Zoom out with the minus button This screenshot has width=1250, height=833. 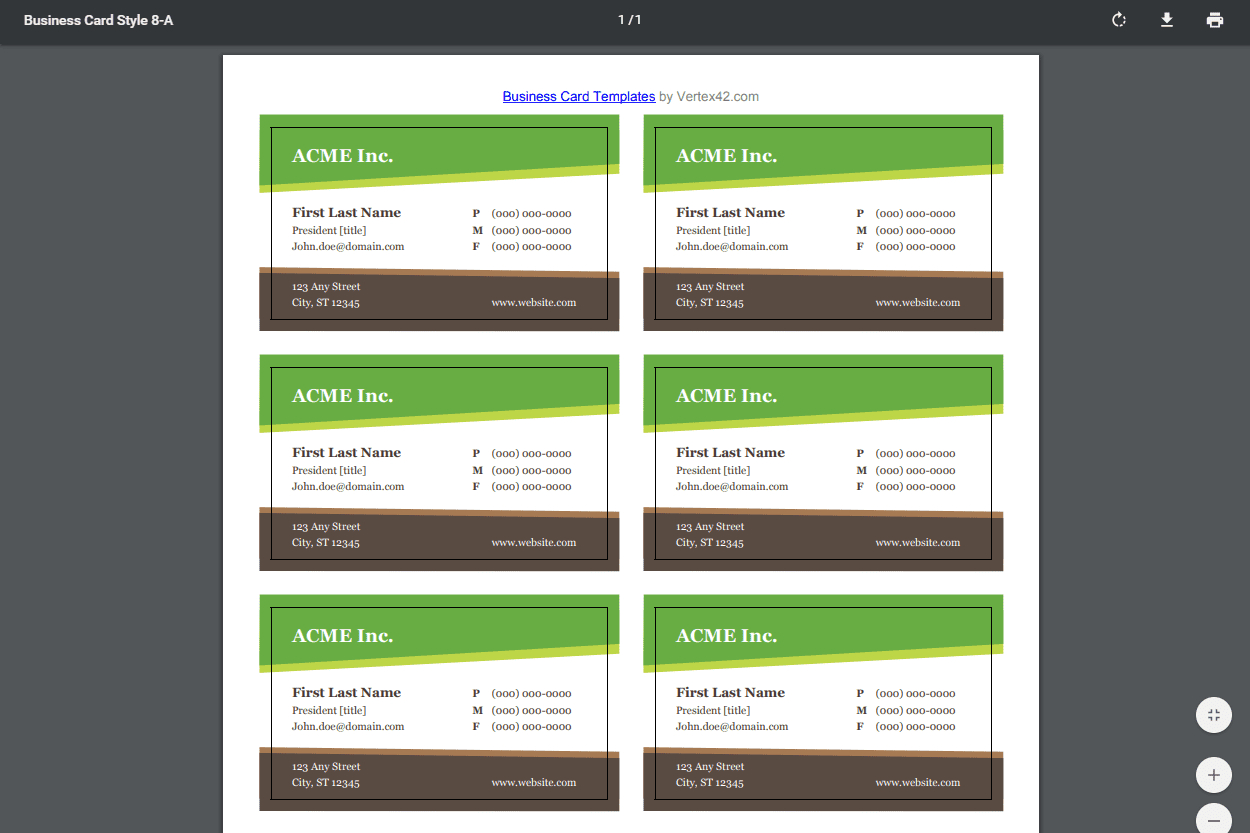click(1213, 820)
